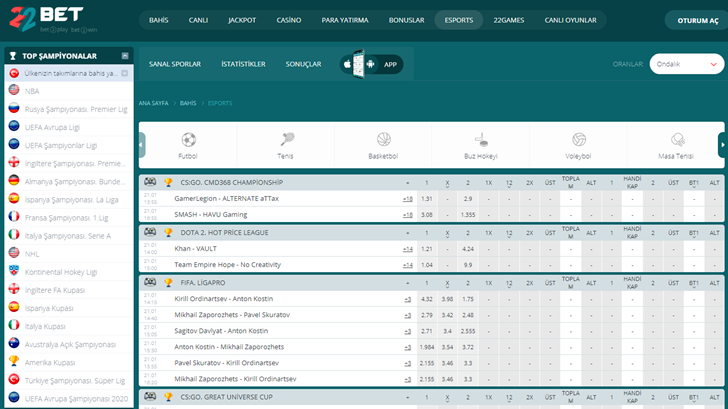The height and width of the screenshot is (409, 728).
Task: Click the trophy icon beside Amerika Kupası
Action: (14, 361)
